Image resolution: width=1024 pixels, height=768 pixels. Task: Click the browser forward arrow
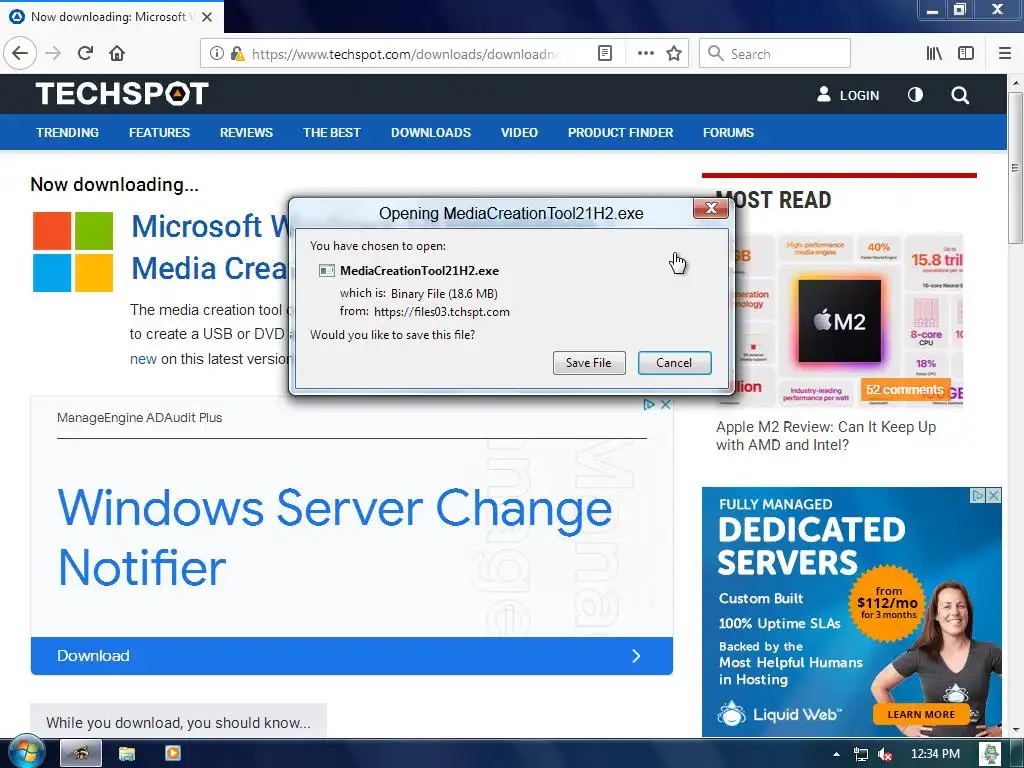point(54,54)
